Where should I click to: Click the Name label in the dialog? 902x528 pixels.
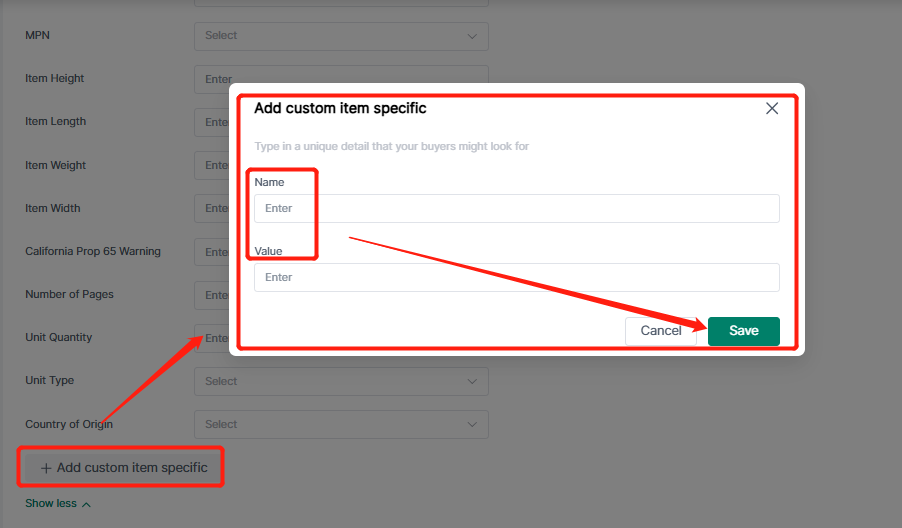pos(269,182)
